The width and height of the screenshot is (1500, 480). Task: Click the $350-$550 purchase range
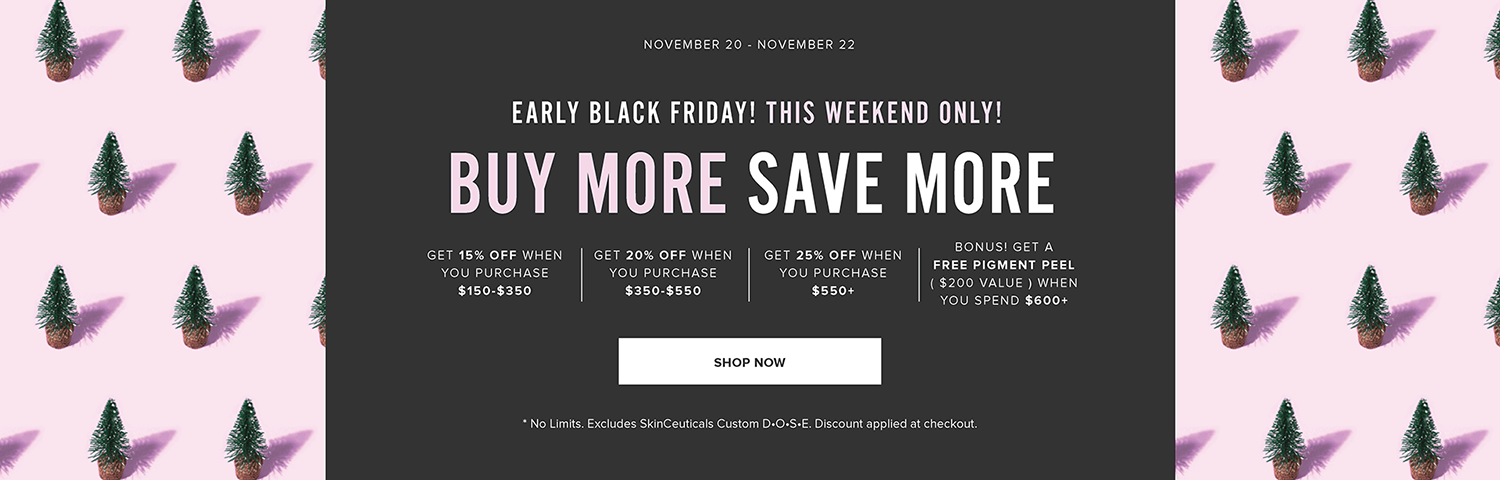pos(663,291)
